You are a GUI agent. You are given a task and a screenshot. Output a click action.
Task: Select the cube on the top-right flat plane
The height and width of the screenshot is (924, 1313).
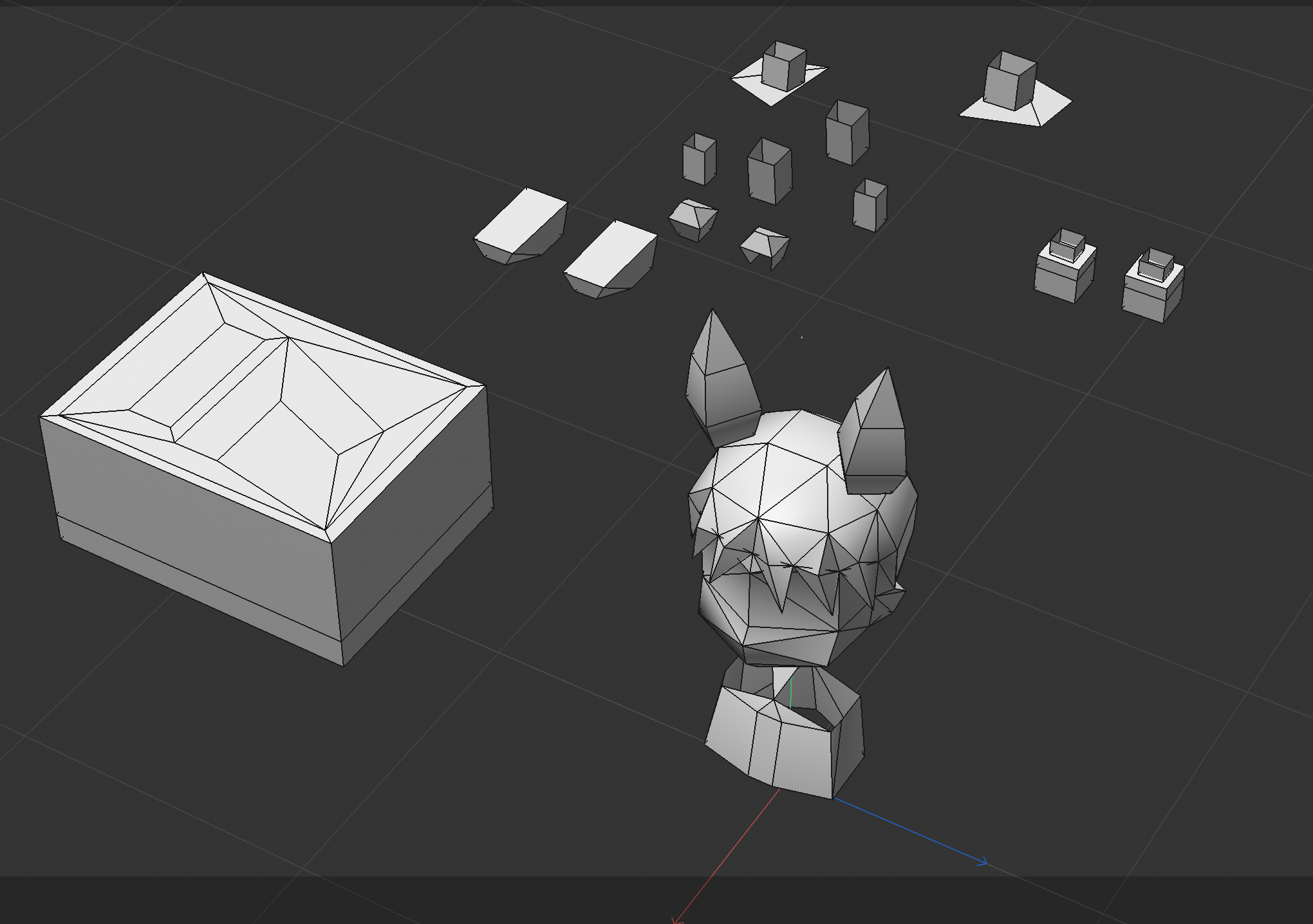(1010, 81)
